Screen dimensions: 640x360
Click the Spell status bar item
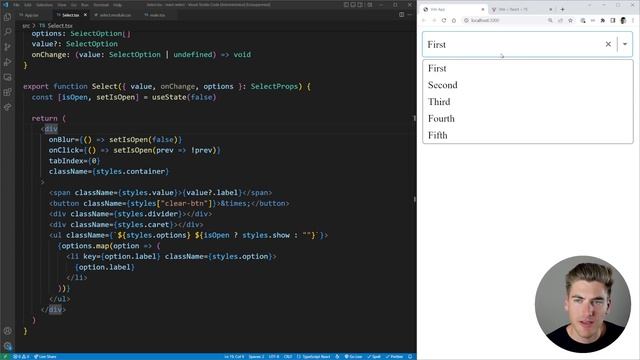374,356
